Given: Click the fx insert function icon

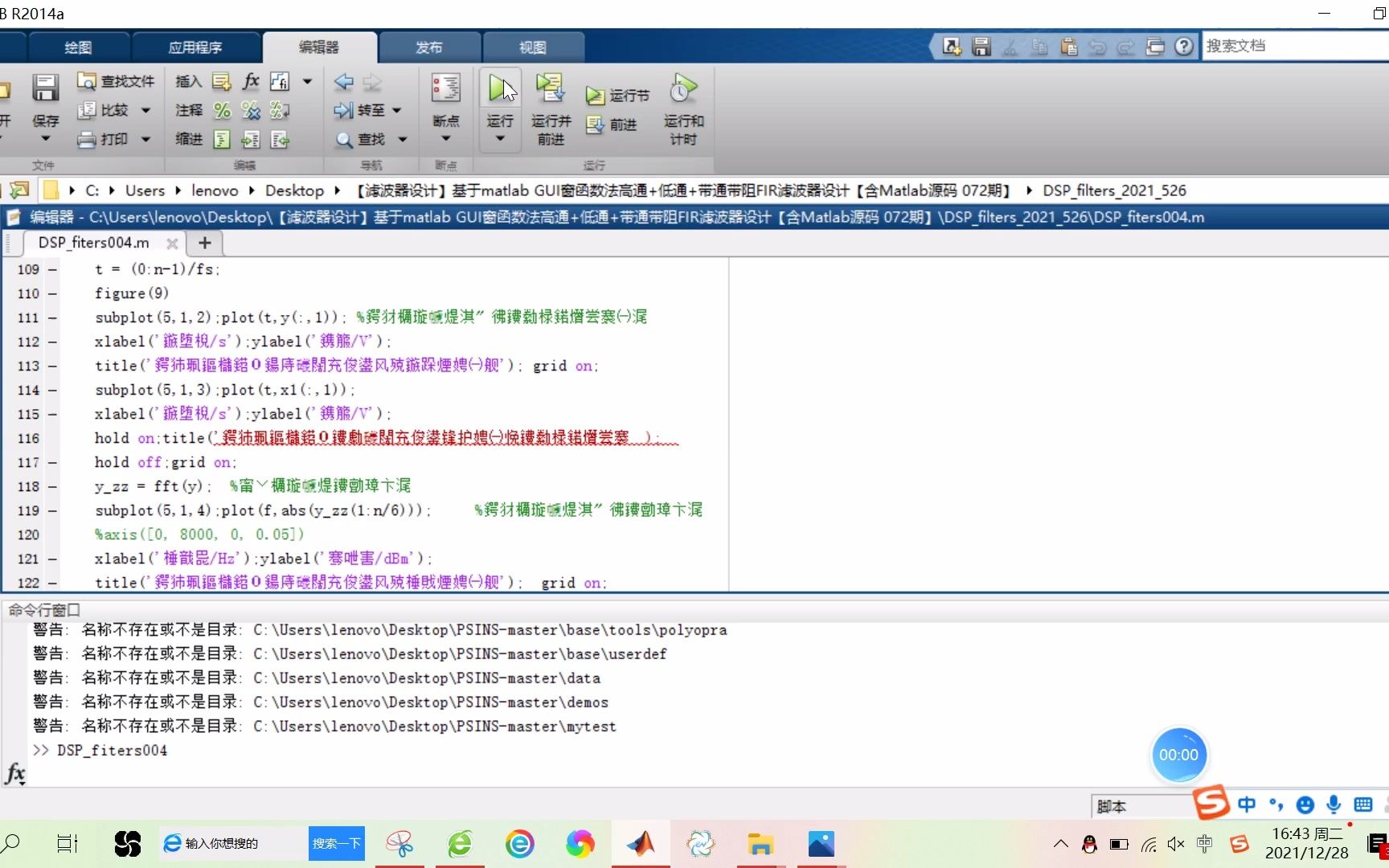Looking at the screenshot, I should pos(251,81).
